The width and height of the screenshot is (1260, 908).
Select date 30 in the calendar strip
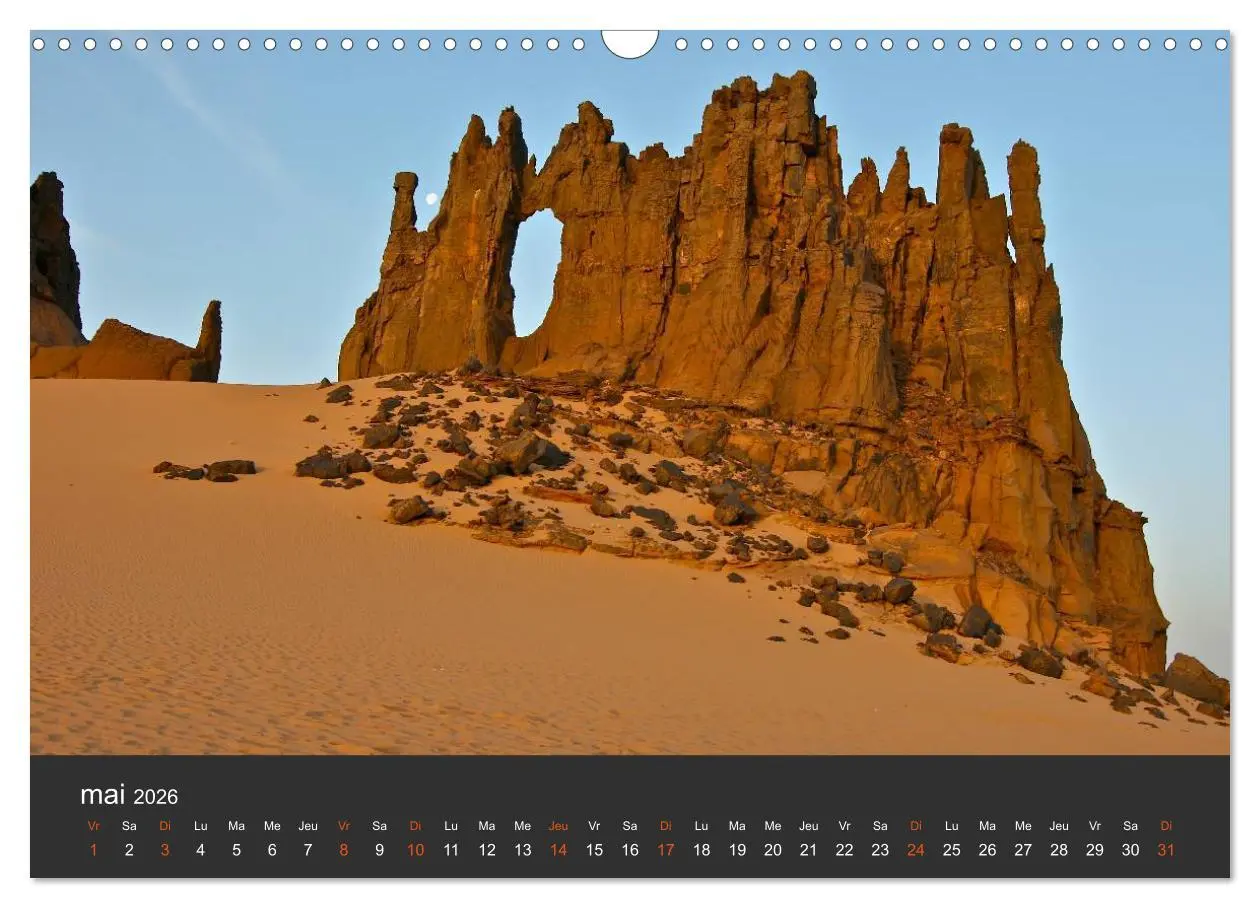[1130, 850]
